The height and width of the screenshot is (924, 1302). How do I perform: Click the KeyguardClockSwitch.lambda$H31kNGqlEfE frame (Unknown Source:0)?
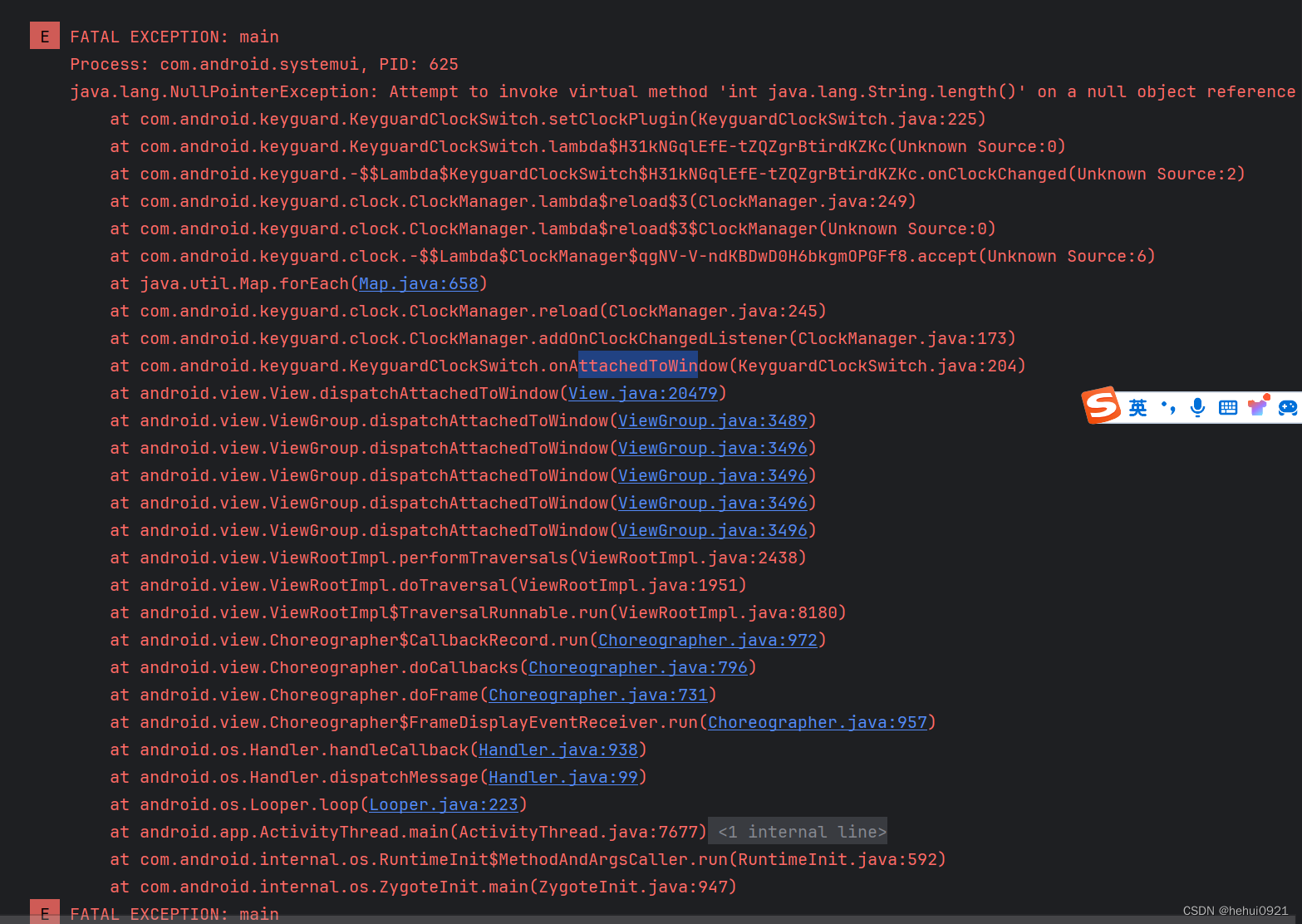tap(587, 146)
